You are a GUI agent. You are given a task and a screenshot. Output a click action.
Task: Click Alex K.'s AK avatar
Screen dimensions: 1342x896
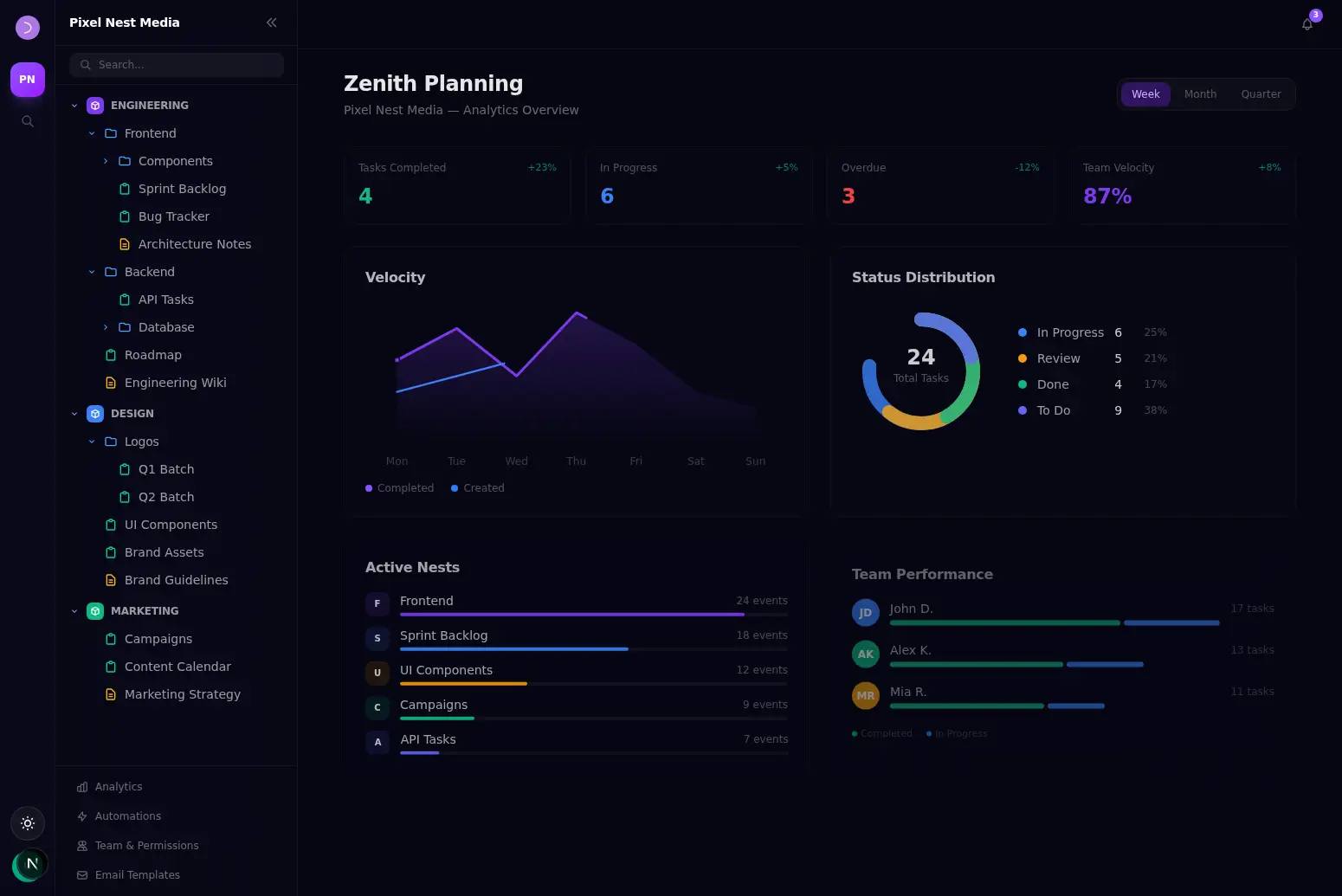(x=866, y=654)
